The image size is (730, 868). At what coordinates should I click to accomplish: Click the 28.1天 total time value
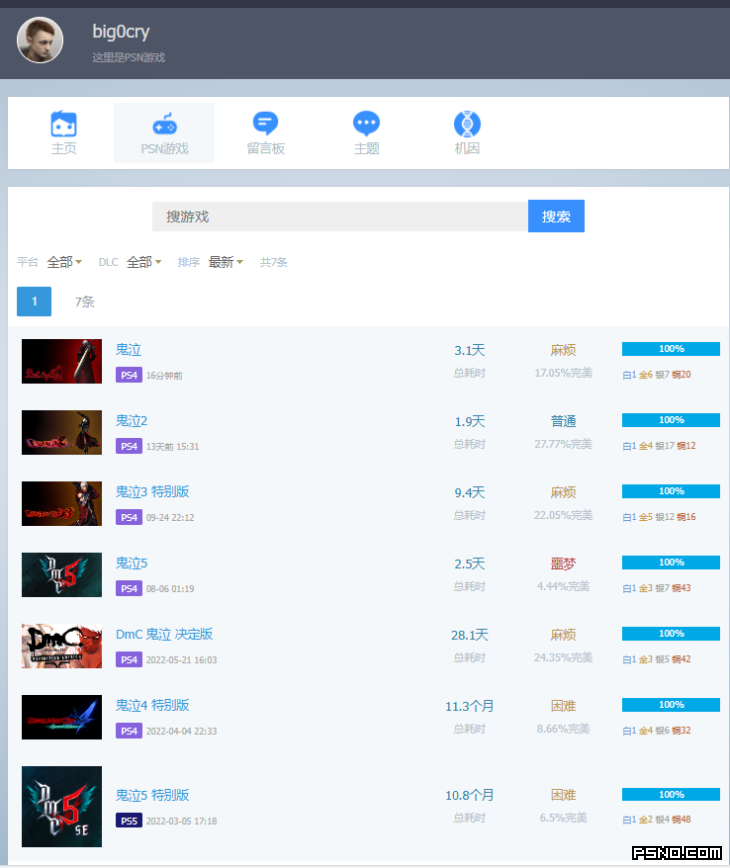469,635
